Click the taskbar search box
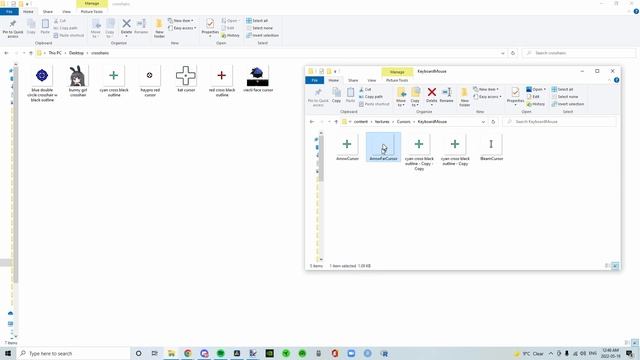640x360 pixels. 73,353
